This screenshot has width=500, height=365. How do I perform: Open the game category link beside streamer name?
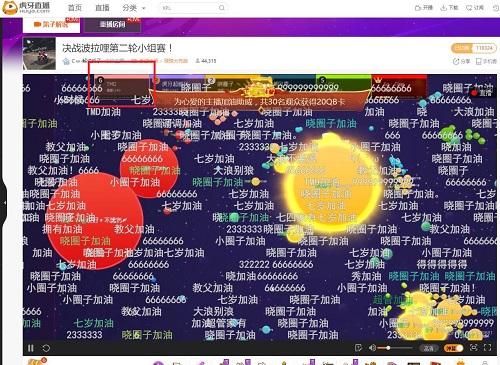tap(176, 61)
